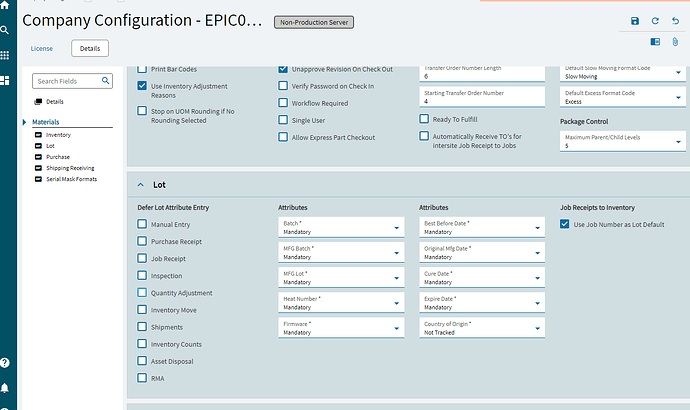Collapse the Lot section chevron
The image size is (690, 410).
(x=140, y=185)
